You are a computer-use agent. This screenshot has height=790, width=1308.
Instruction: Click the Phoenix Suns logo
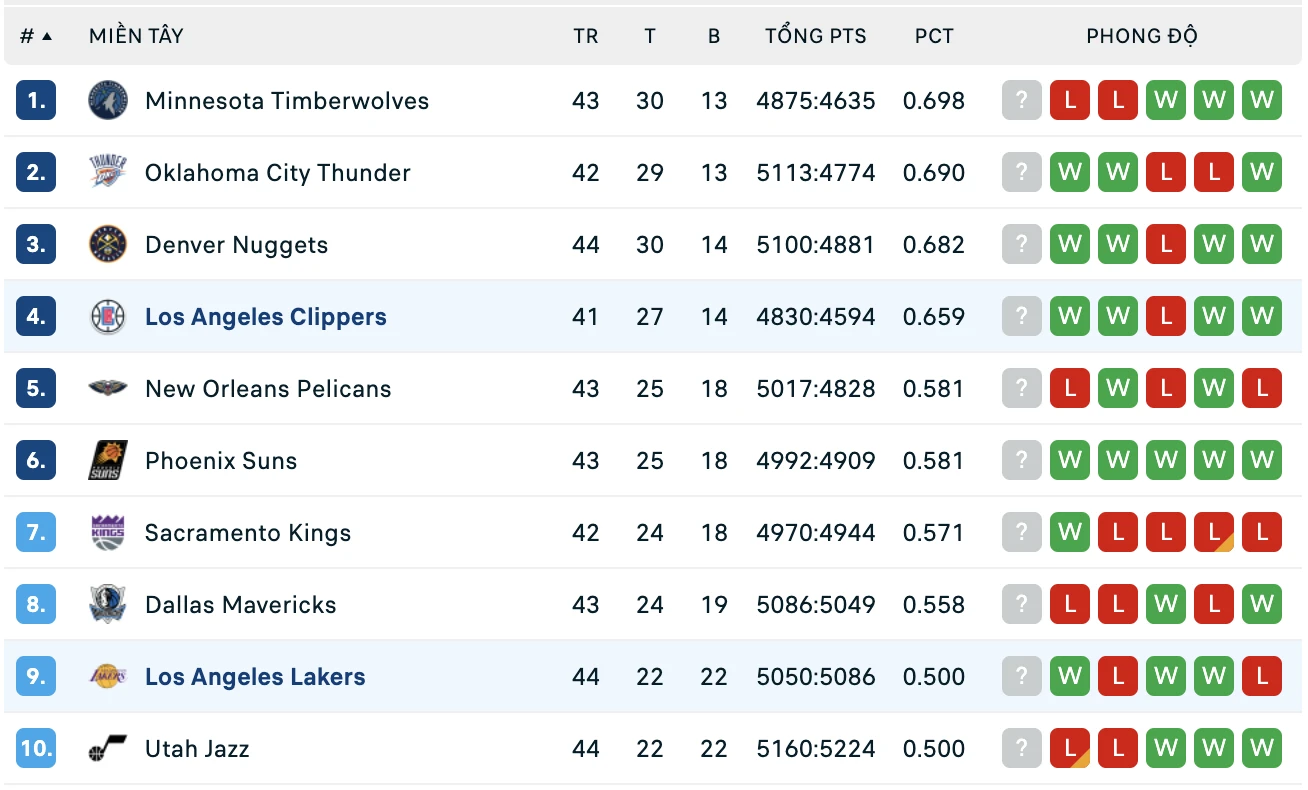point(108,461)
